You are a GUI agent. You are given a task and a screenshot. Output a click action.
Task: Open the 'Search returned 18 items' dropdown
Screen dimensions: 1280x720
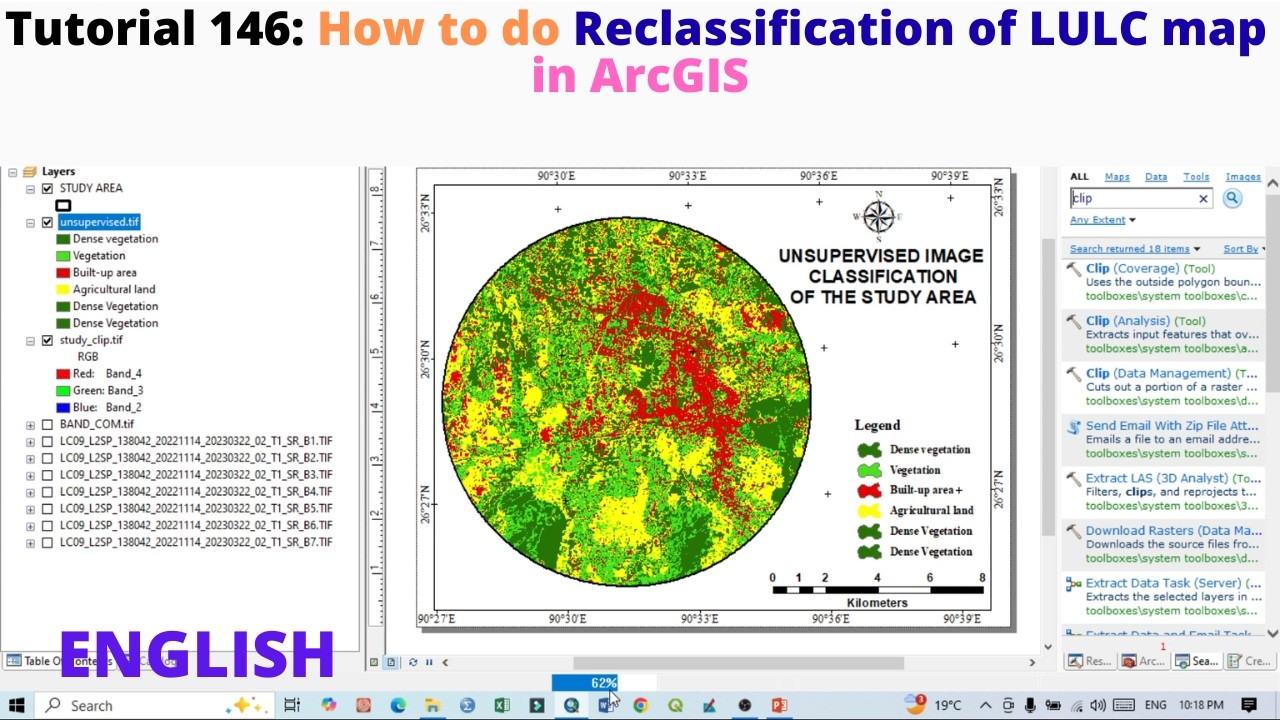(1135, 249)
